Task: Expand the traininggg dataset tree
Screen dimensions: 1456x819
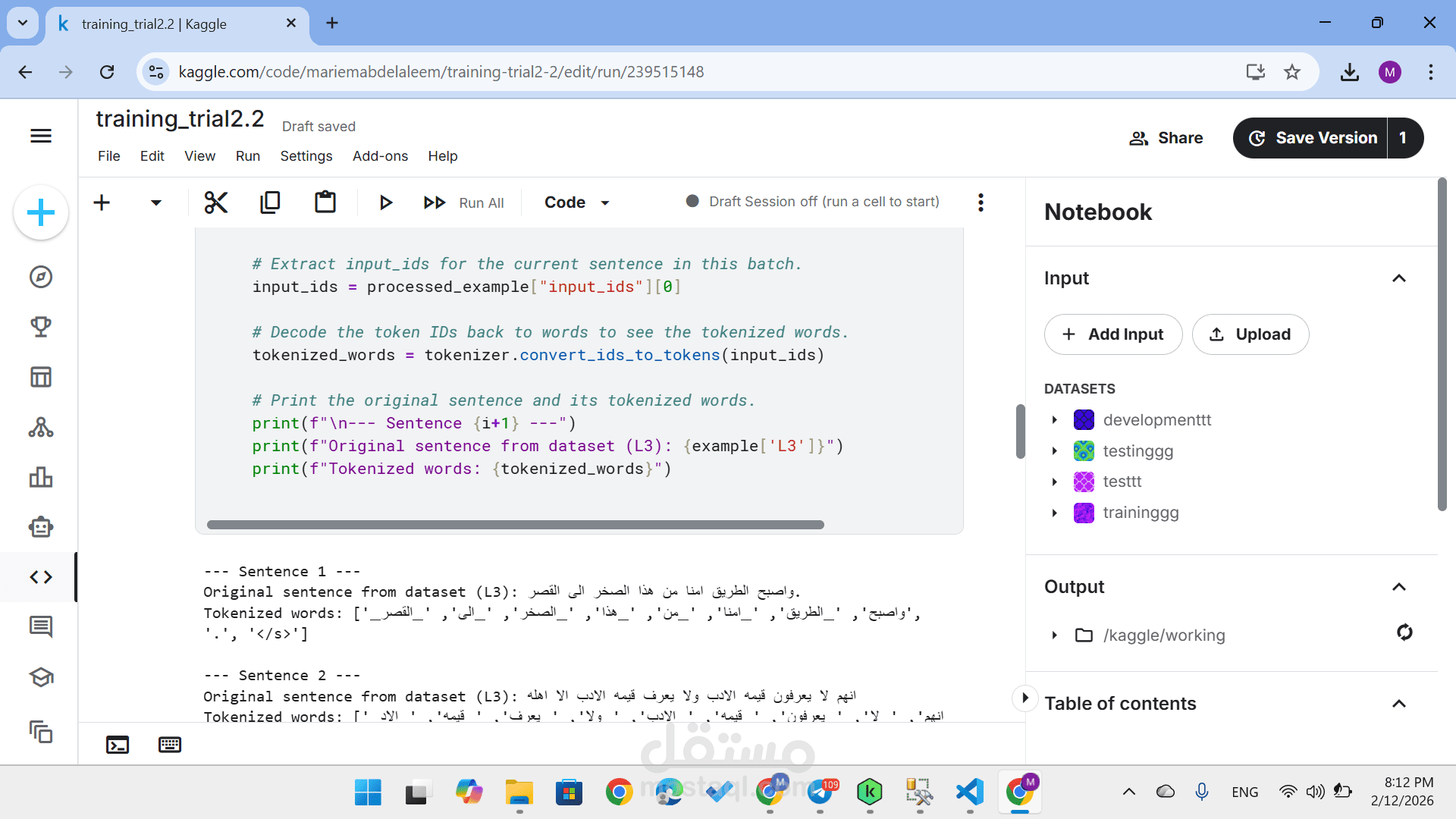Action: tap(1055, 513)
